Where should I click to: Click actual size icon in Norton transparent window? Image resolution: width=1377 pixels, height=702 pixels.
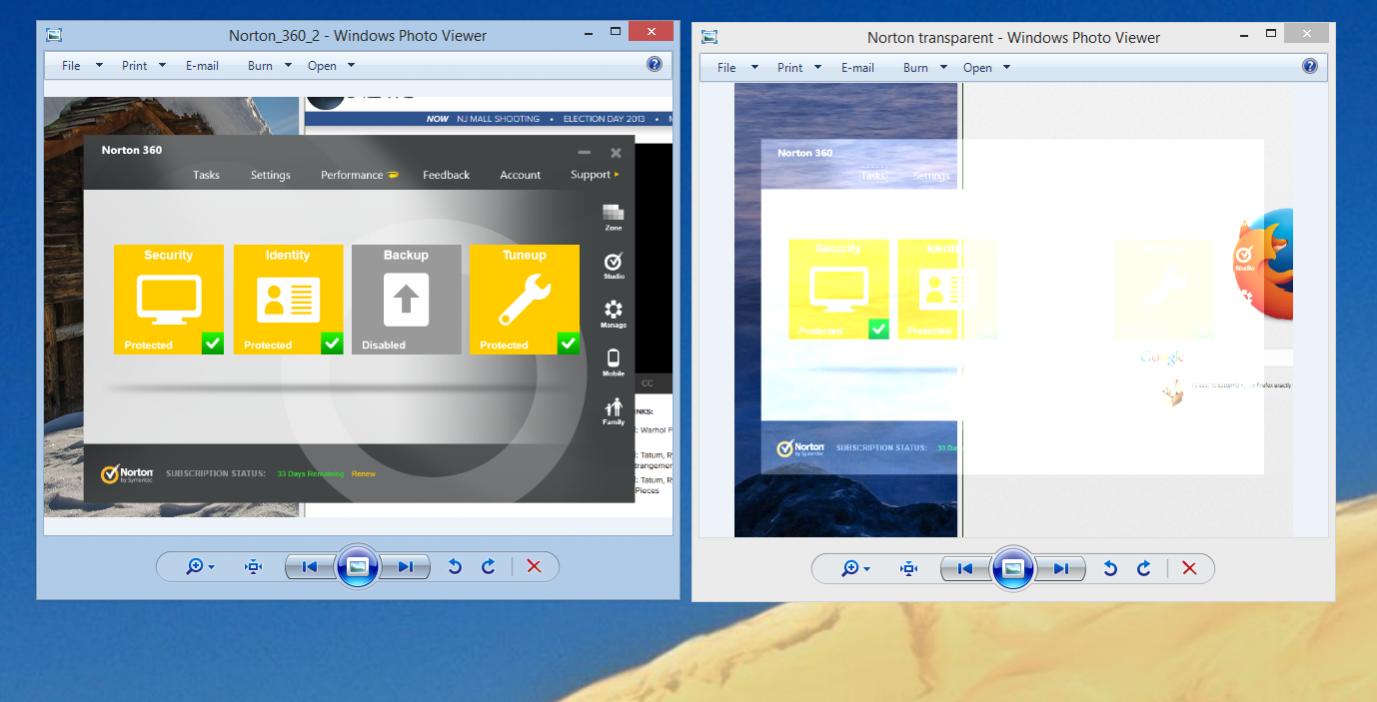(909, 568)
